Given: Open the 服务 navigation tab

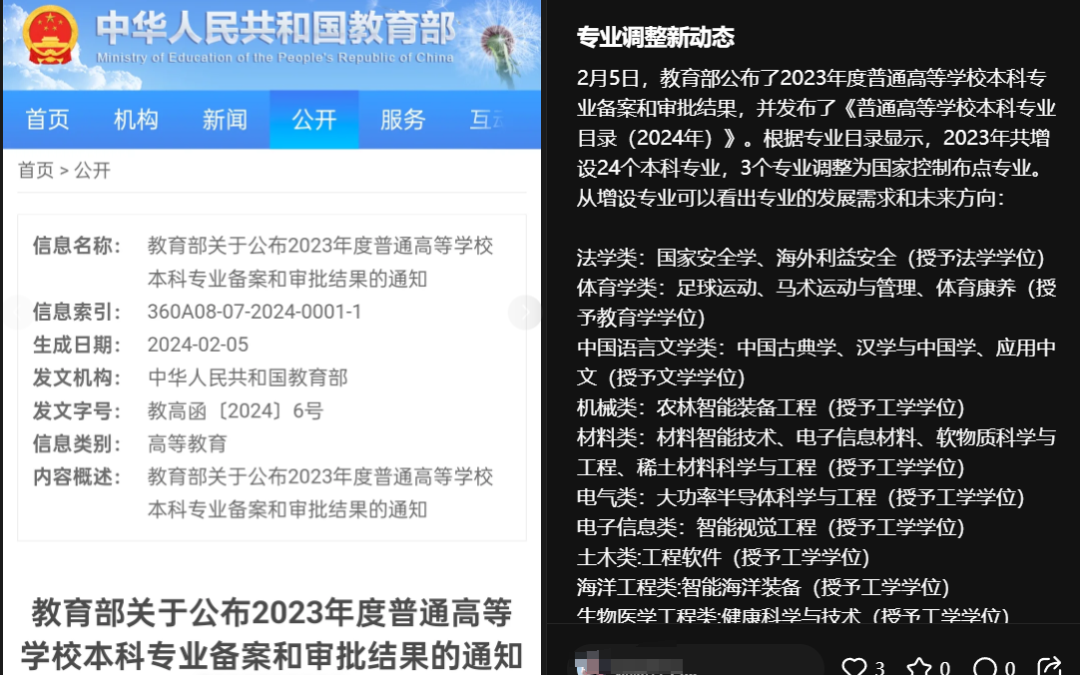Looking at the screenshot, I should point(403,120).
